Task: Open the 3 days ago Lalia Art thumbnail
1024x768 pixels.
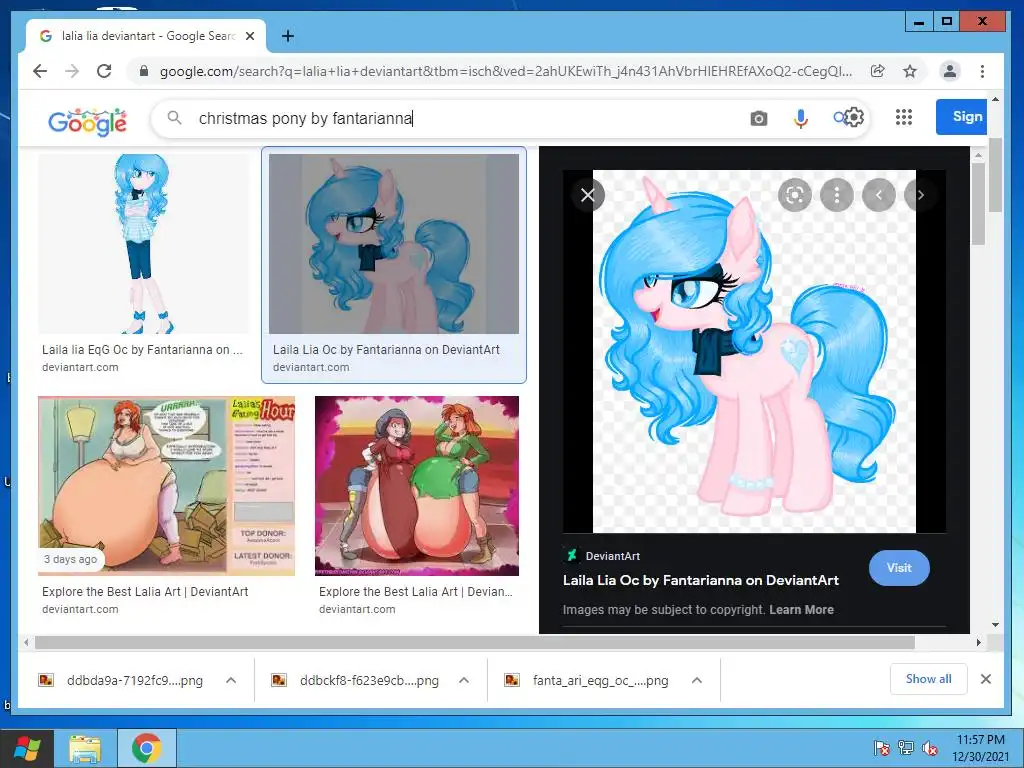Action: click(x=167, y=486)
